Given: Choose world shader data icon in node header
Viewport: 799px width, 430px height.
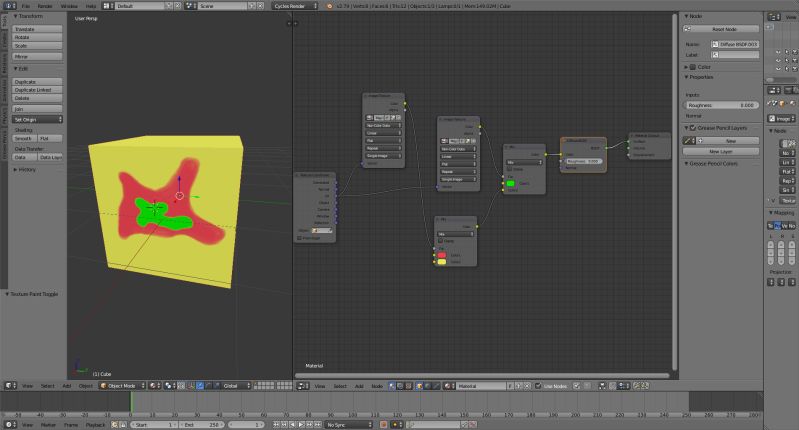Looking at the screenshot, I should click(428, 386).
